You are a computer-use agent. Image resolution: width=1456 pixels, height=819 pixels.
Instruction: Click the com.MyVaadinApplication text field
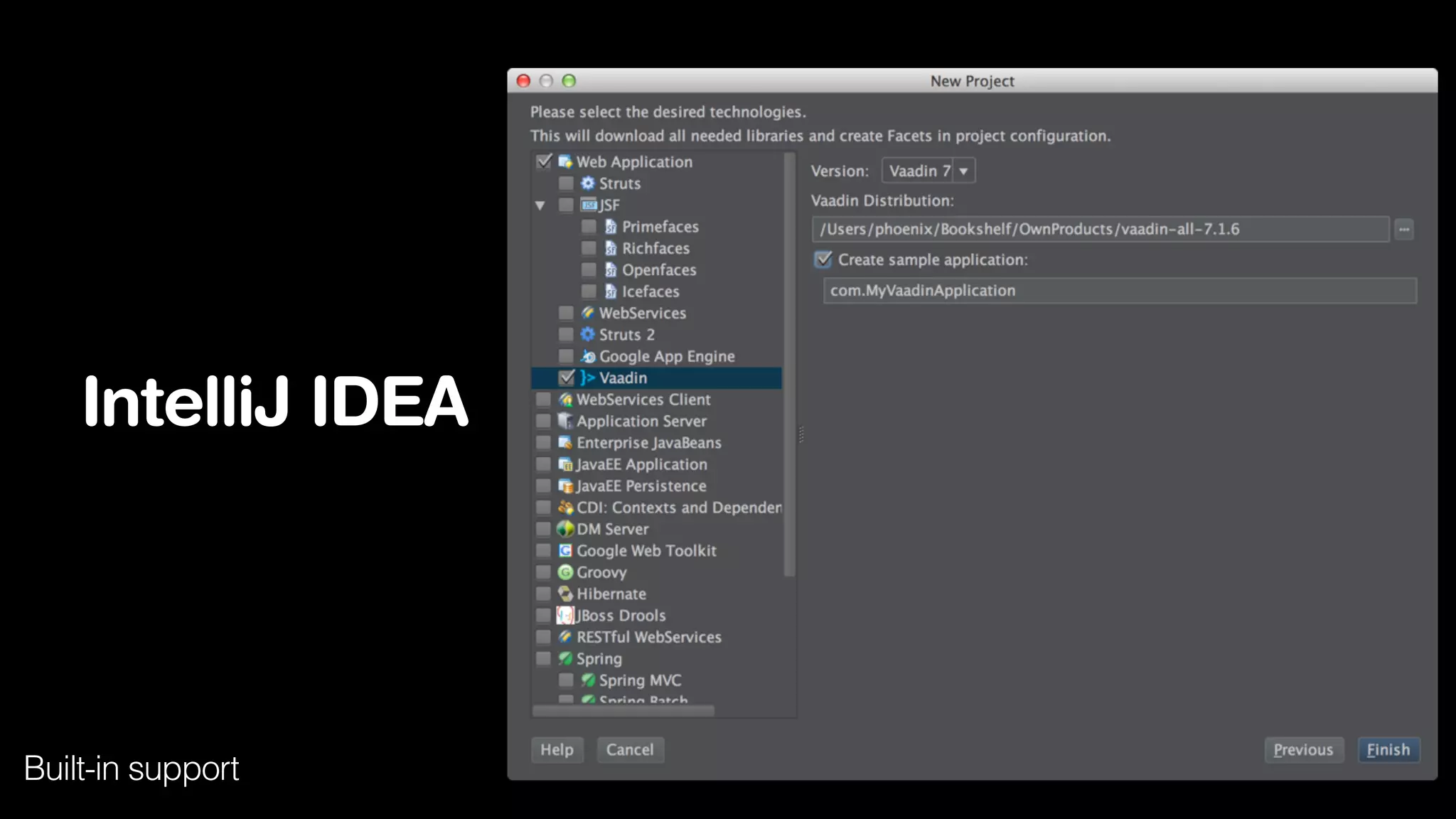1119,291
